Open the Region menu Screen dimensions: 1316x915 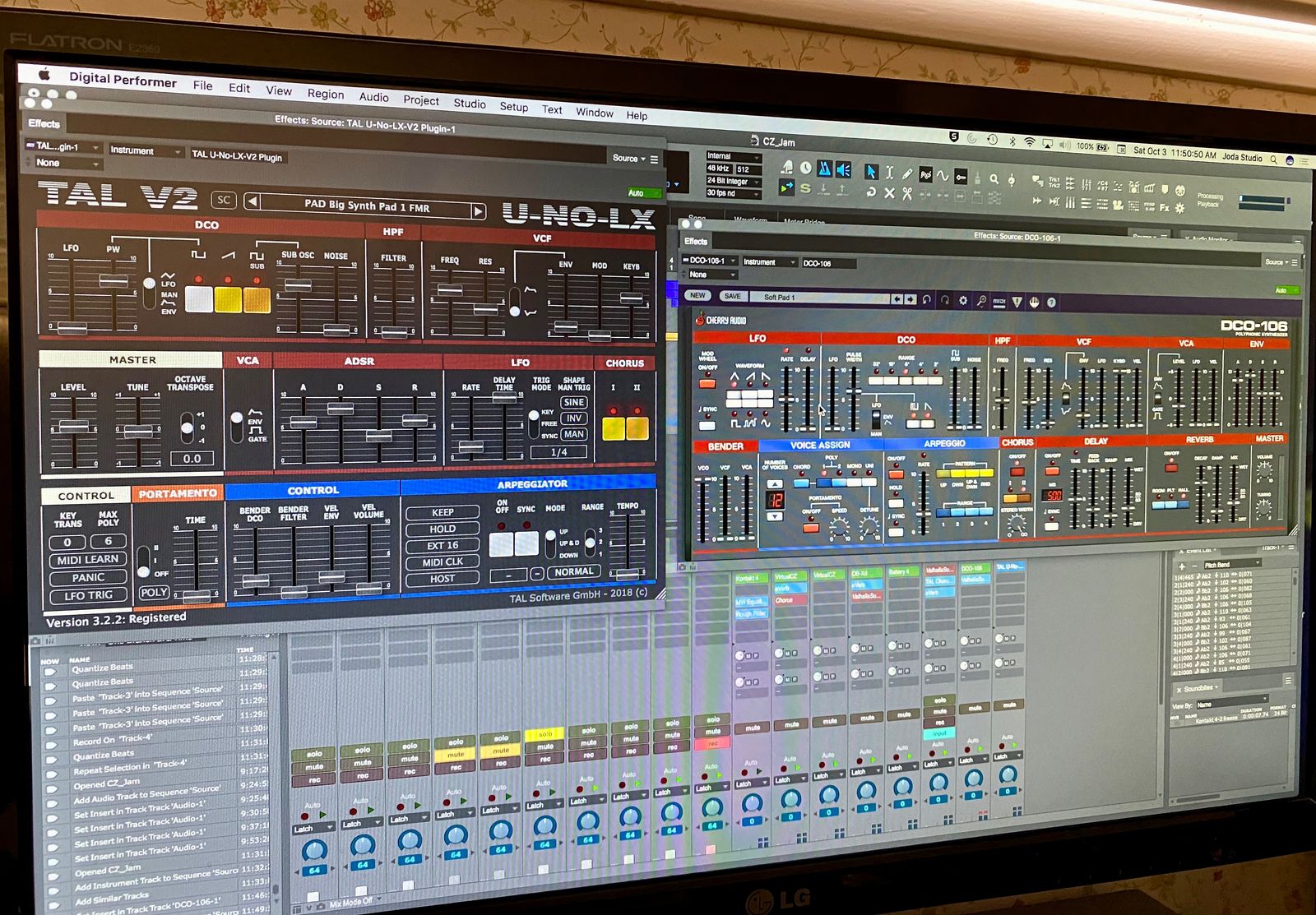click(326, 94)
